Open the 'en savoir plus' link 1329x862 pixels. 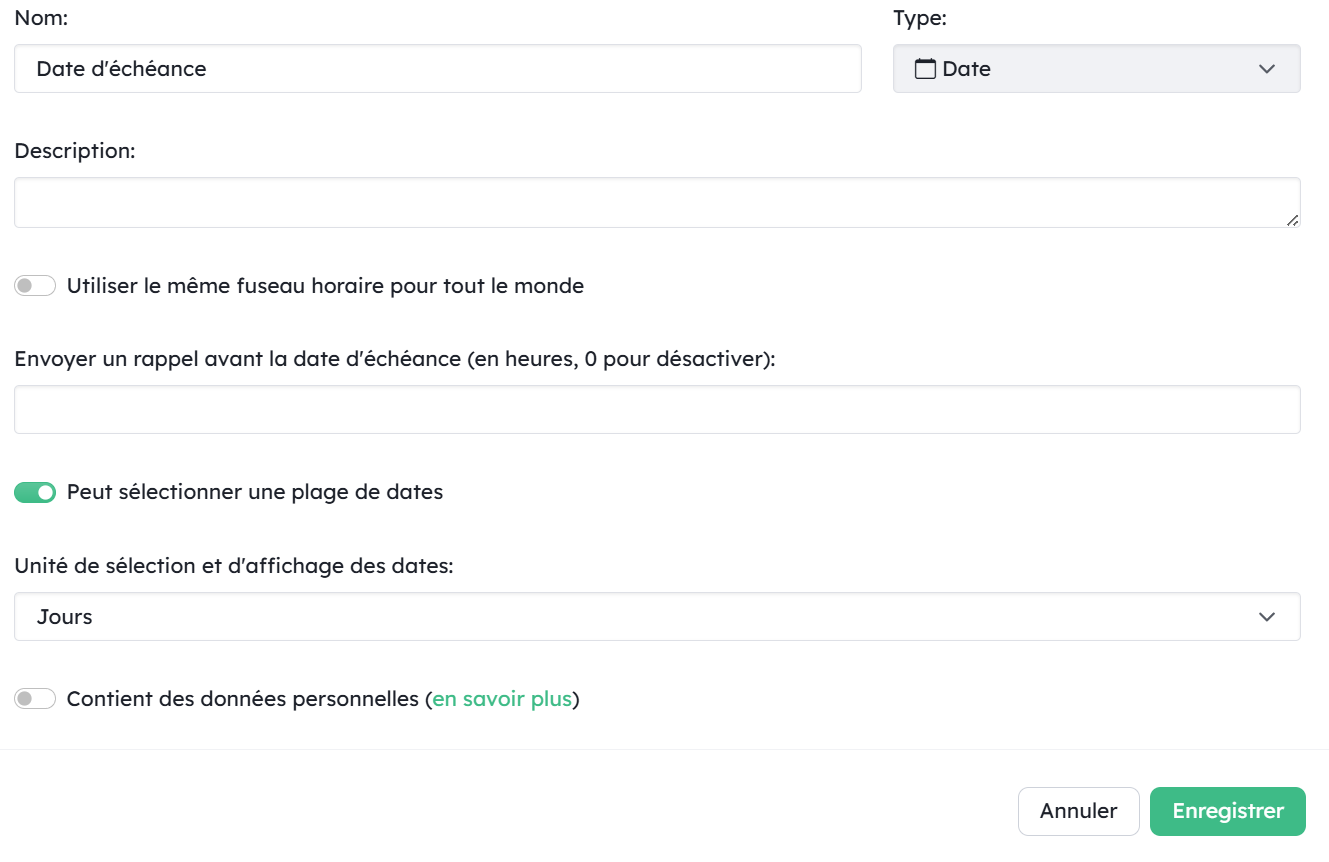click(502, 699)
